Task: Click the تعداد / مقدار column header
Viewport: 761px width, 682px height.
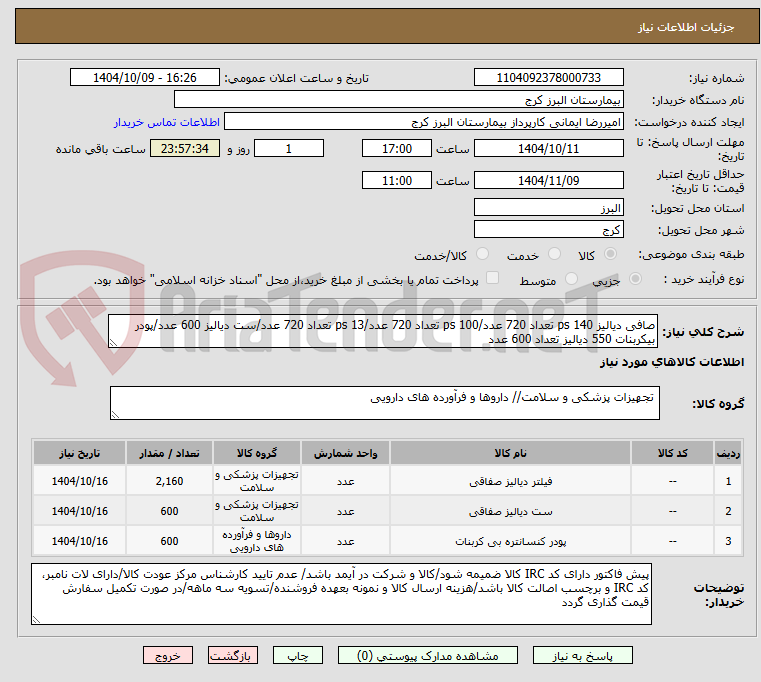Action: [x=169, y=453]
